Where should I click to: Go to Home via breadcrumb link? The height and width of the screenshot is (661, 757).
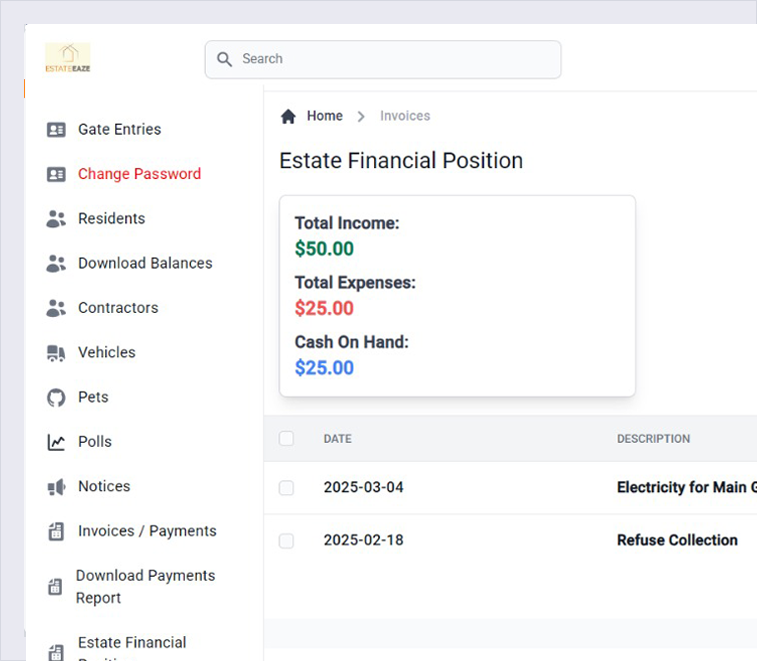324,116
